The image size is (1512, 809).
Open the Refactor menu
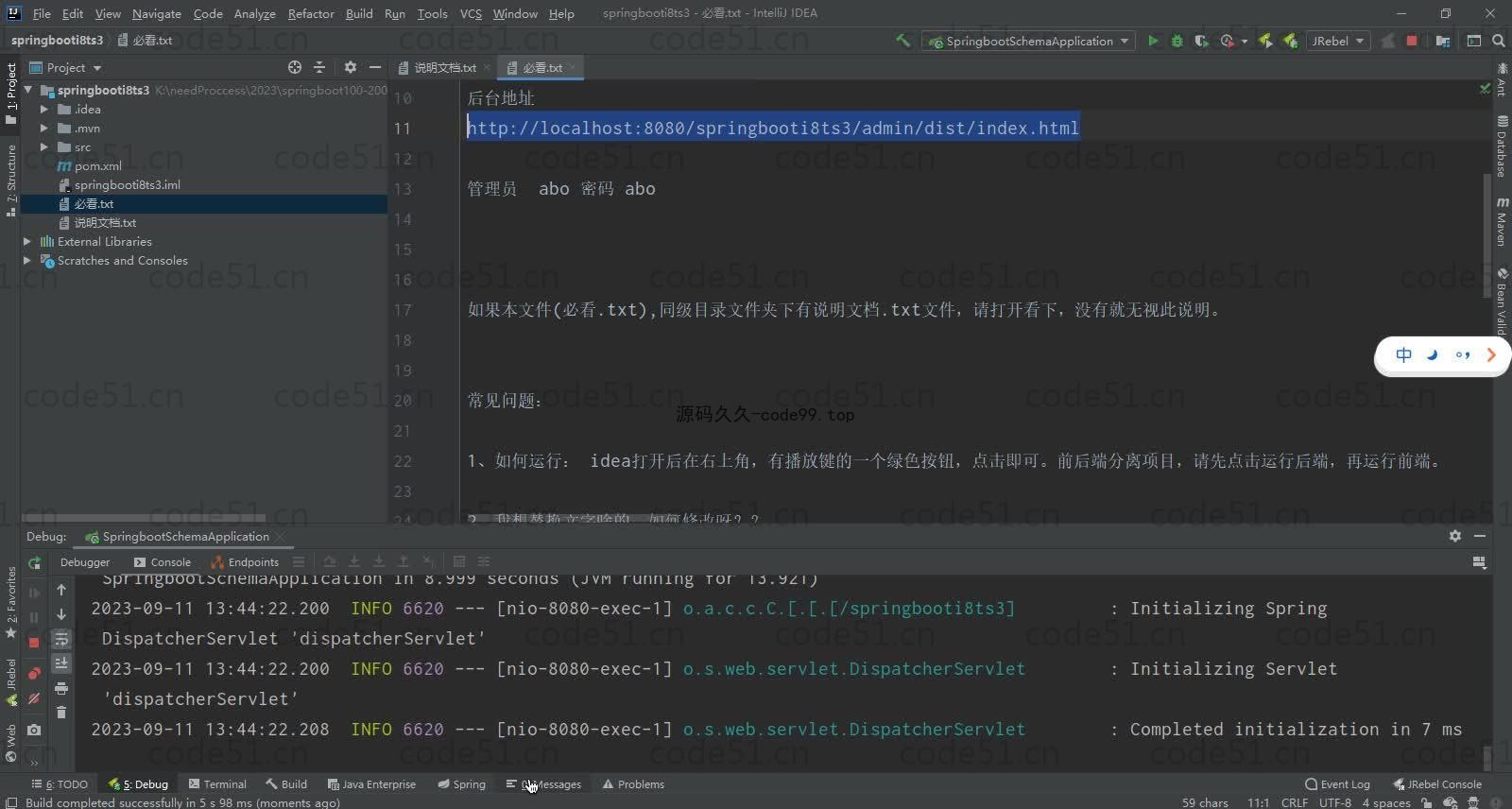311,13
